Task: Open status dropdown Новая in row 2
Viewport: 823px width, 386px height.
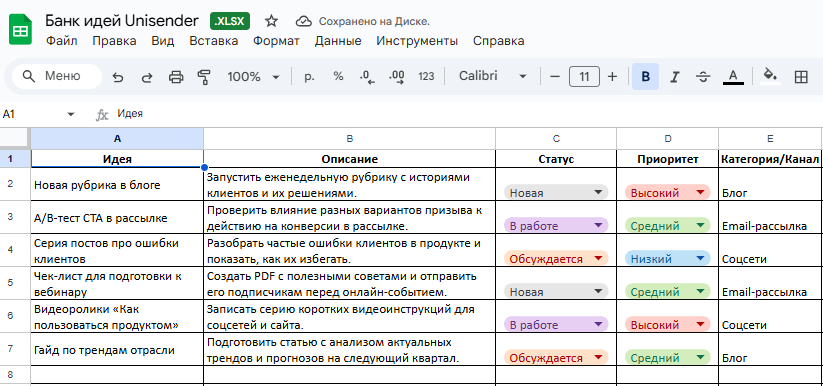Action: (x=556, y=193)
